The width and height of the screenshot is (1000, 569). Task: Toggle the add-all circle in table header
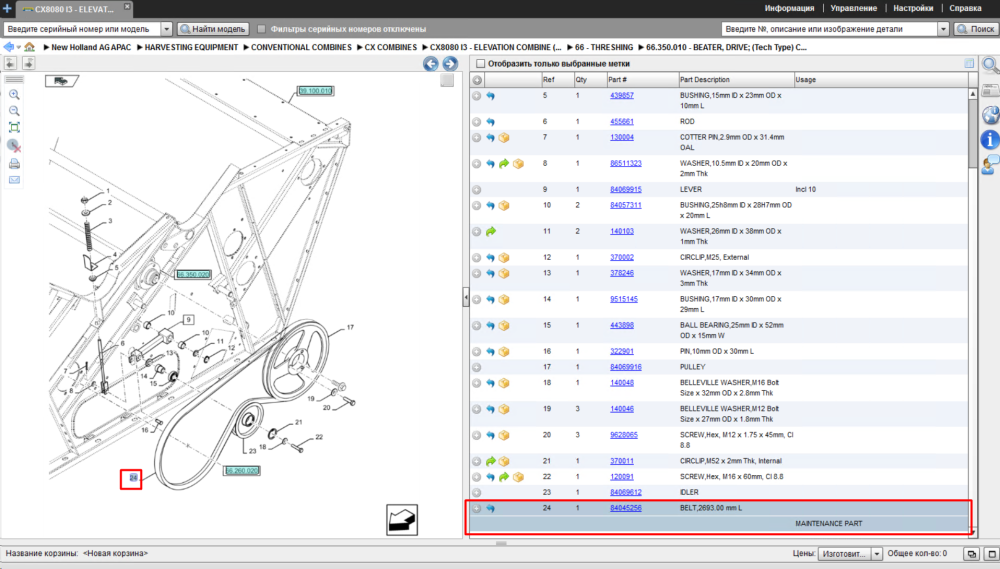click(477, 80)
